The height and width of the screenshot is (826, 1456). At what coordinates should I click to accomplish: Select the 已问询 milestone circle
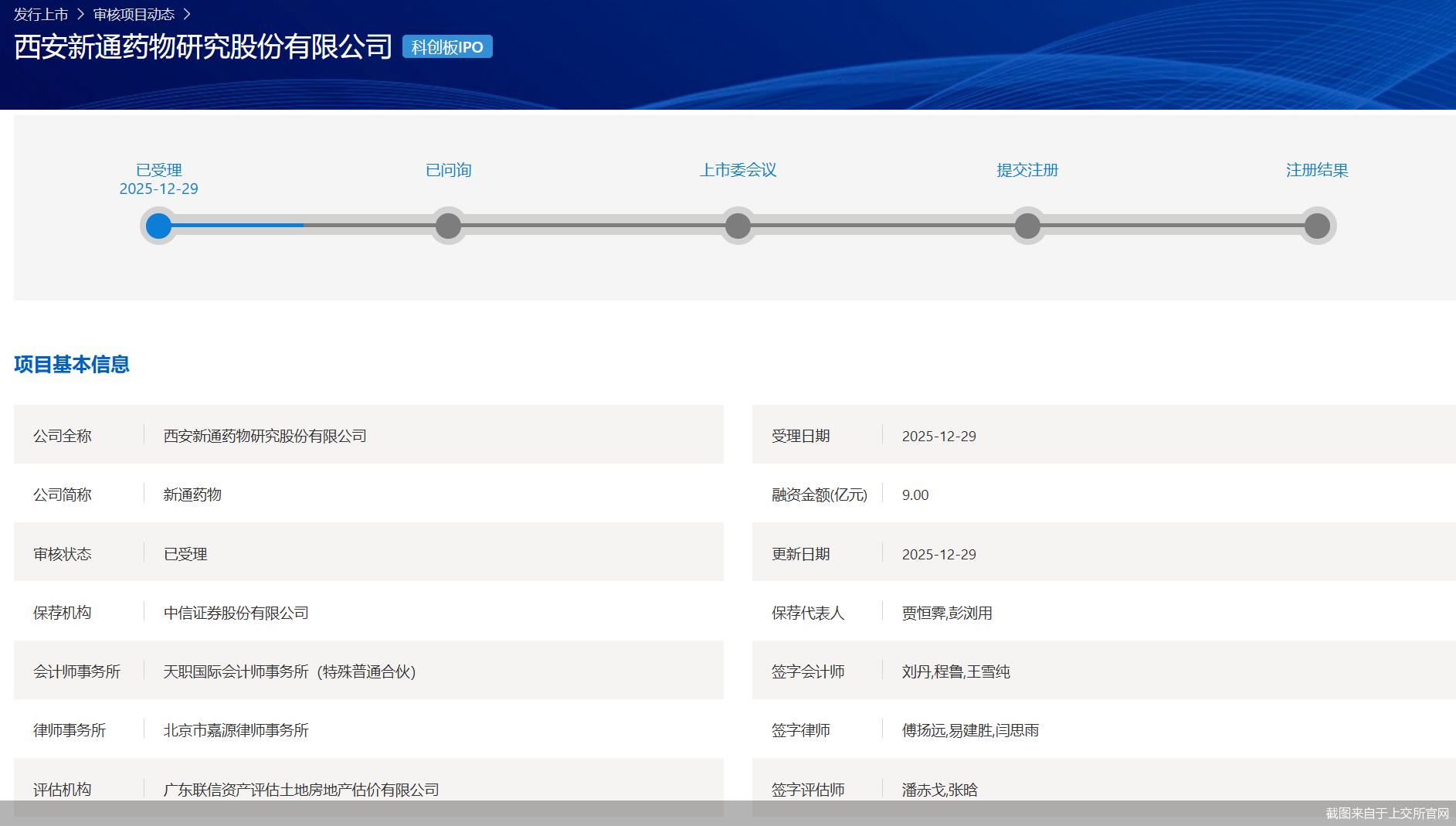[x=447, y=226]
